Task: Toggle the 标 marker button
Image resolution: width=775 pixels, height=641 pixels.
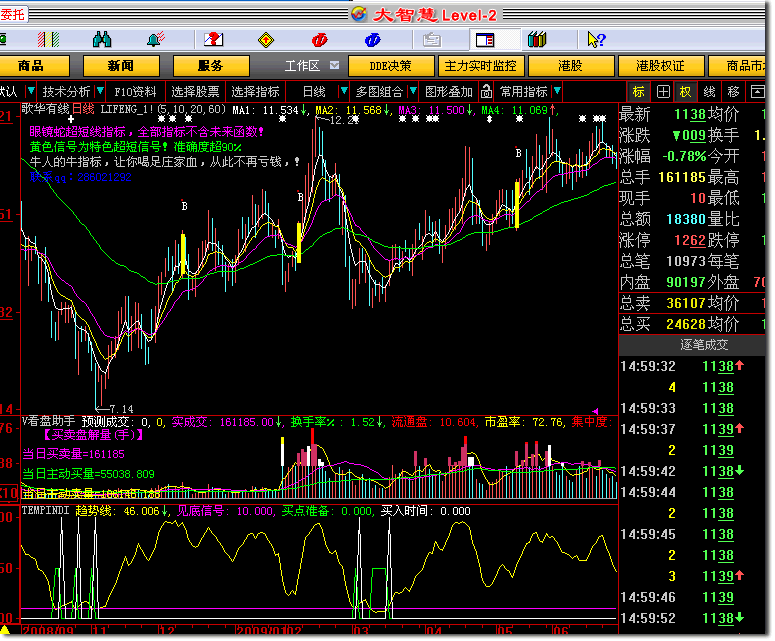Action: [639, 91]
